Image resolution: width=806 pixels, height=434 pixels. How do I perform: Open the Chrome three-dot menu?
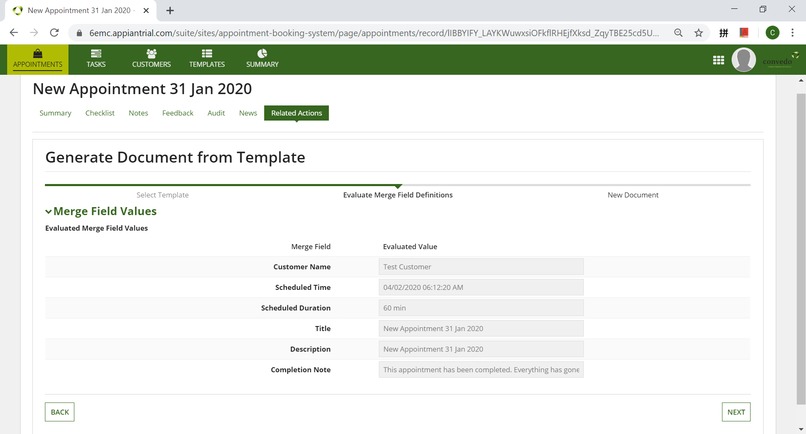(x=792, y=33)
